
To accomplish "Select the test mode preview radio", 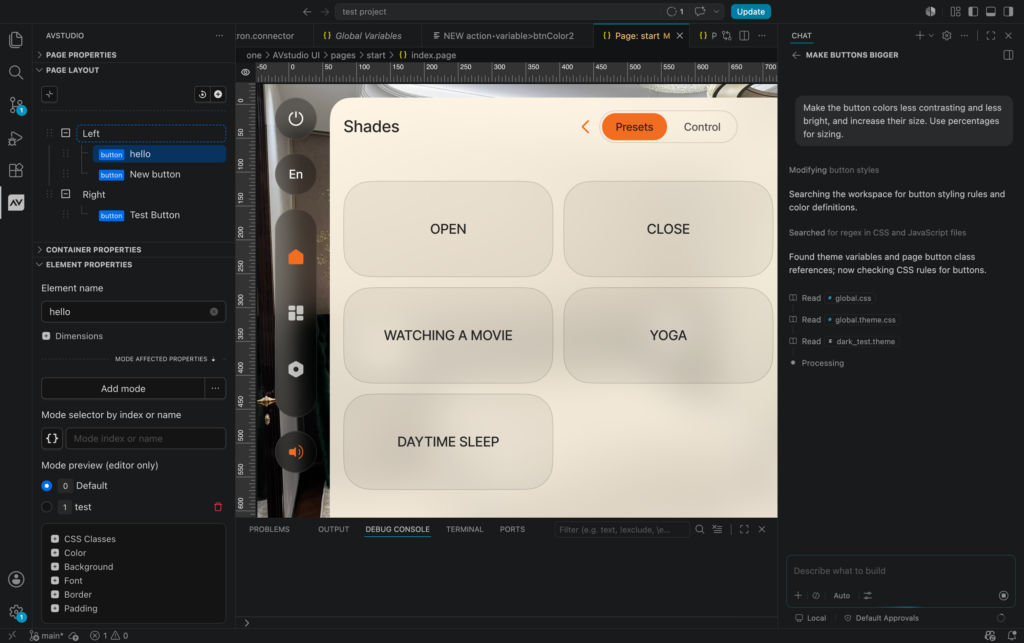I will coord(46,507).
